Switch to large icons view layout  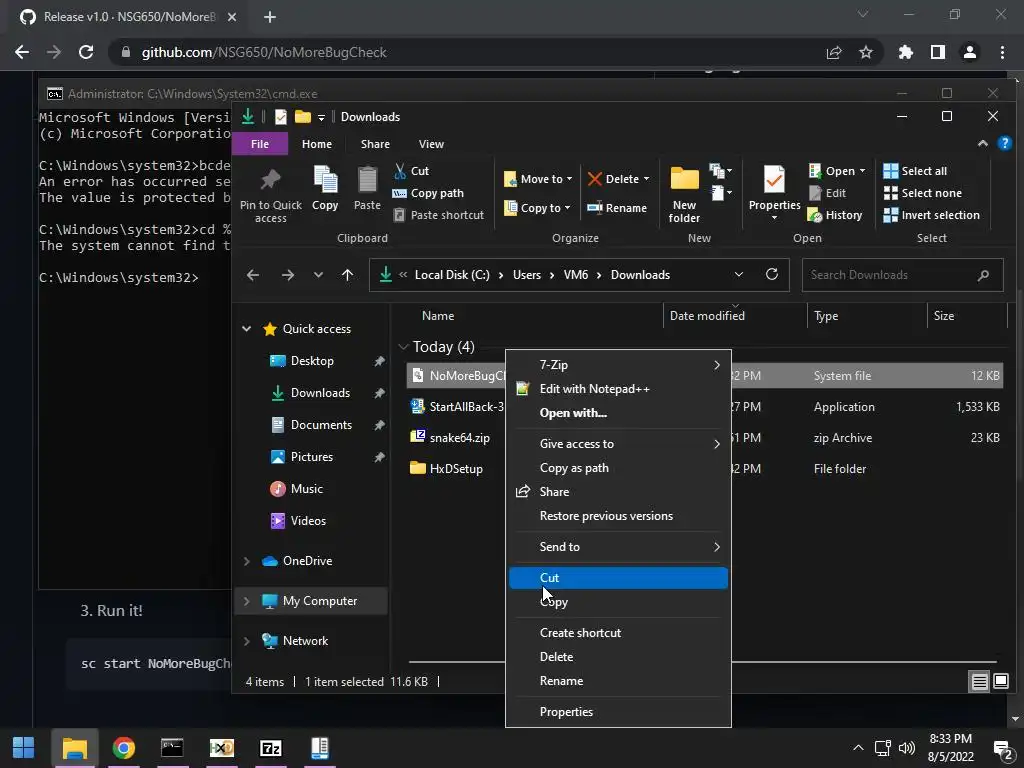(1000, 682)
